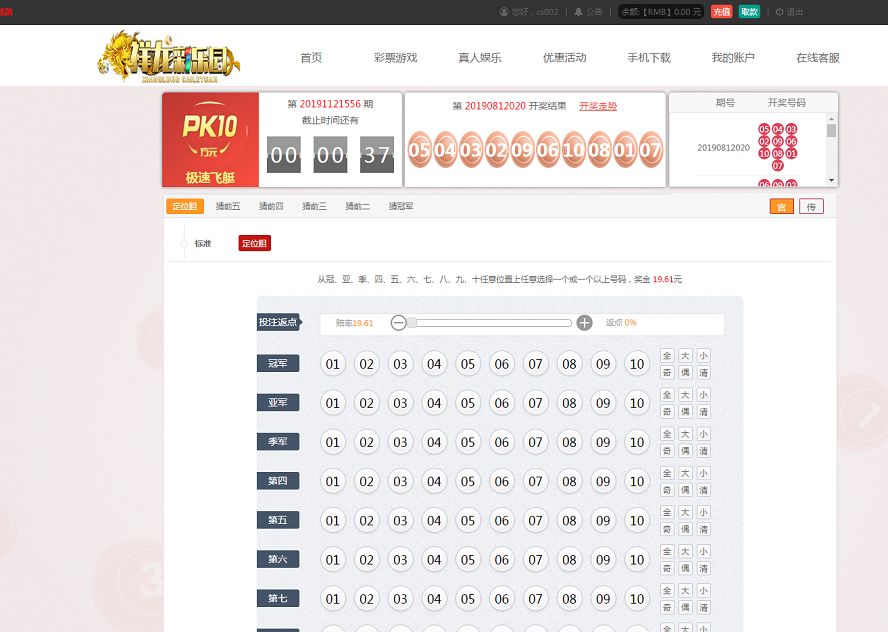The image size is (888, 632).
Task: Enable 全 select-all on the 季军 row
Action: (667, 434)
